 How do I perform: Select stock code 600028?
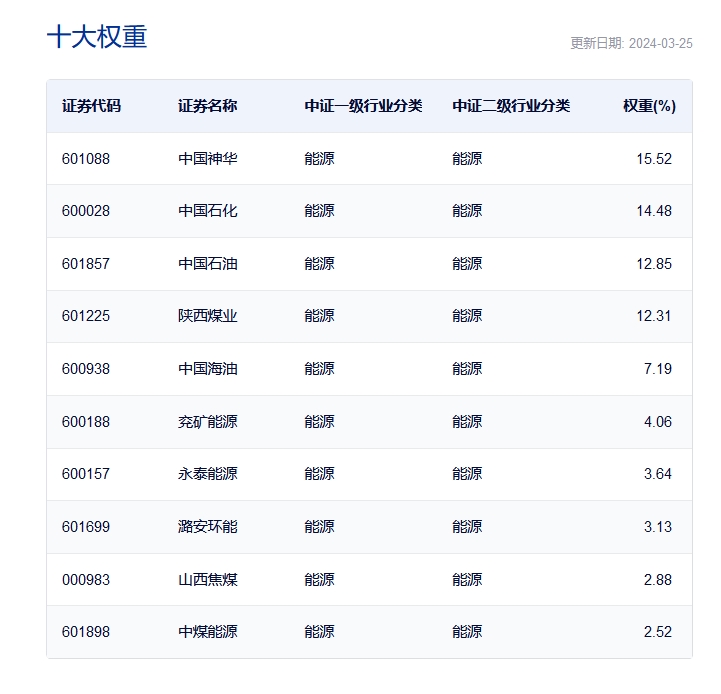(x=86, y=211)
